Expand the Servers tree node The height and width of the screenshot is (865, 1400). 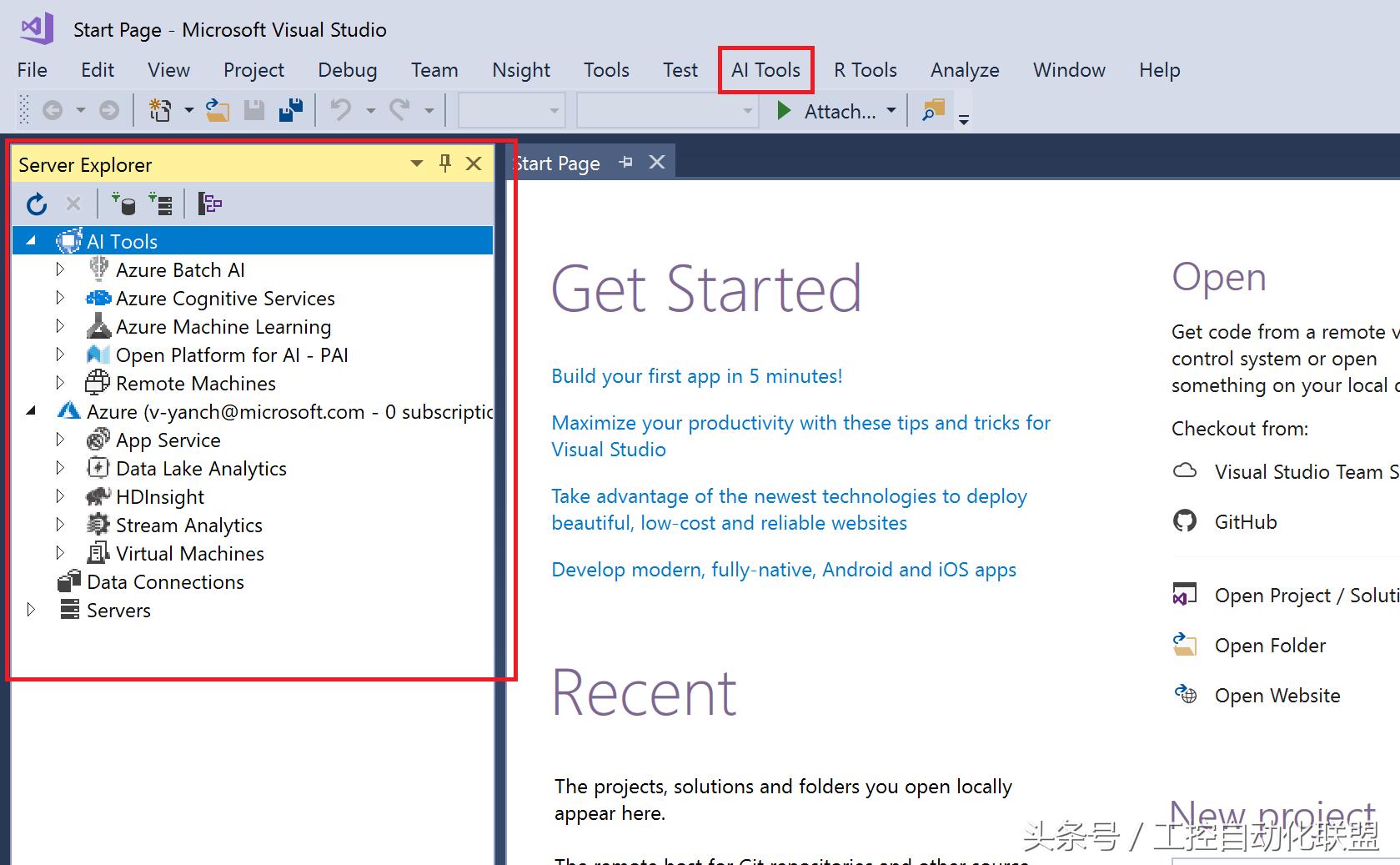click(31, 610)
